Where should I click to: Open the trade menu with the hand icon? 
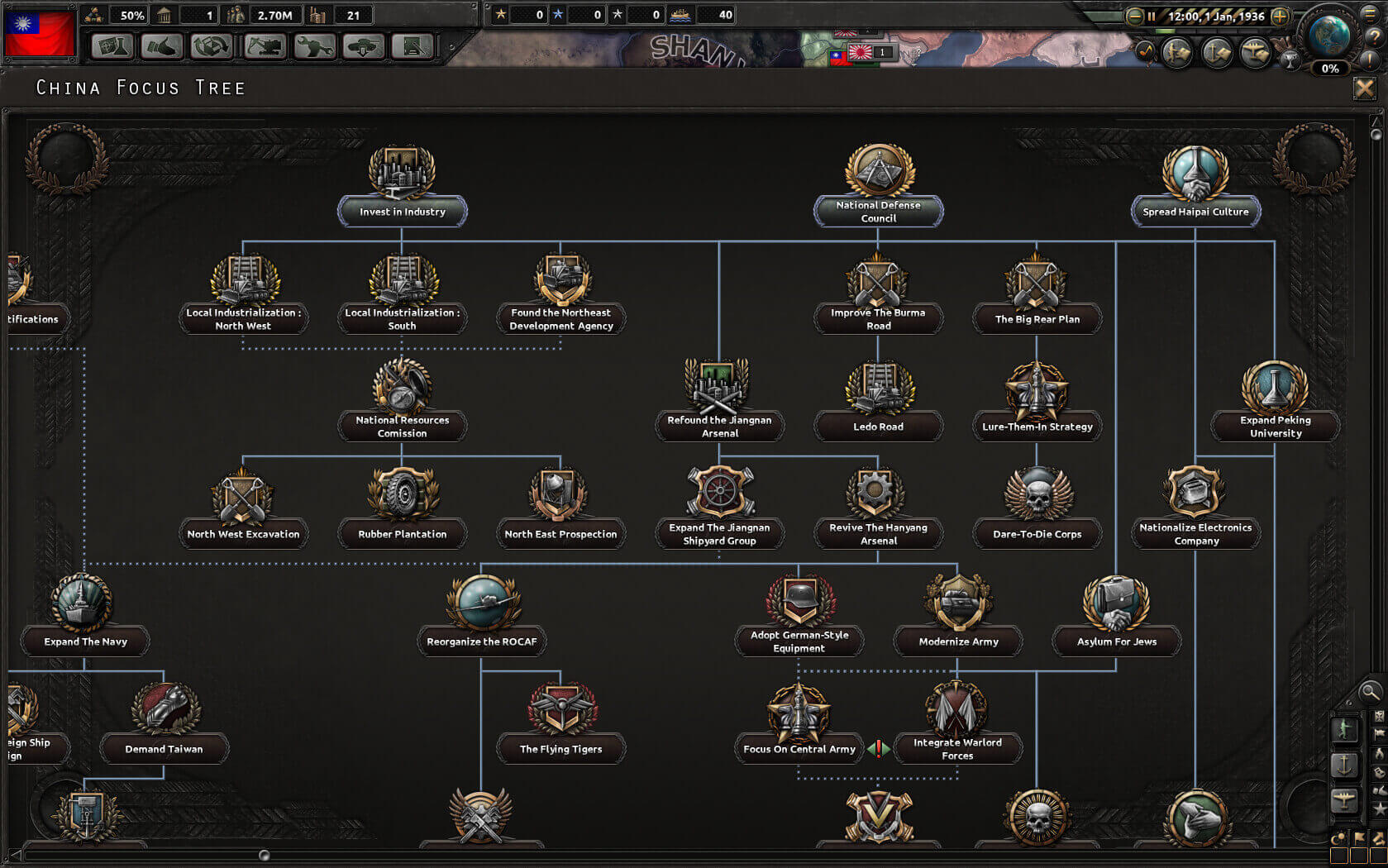[162, 47]
